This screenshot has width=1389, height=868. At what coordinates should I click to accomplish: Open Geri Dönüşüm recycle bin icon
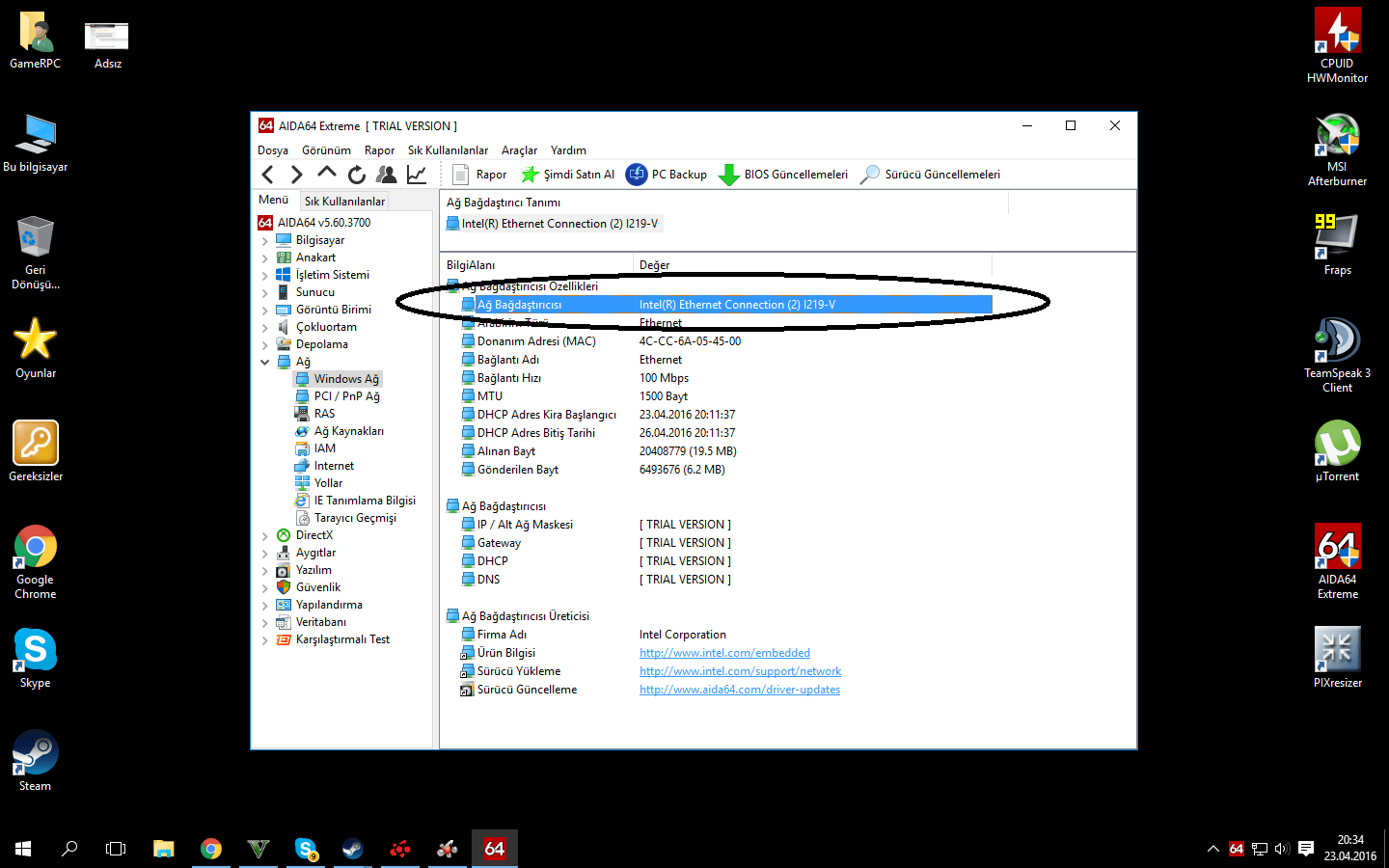coord(36,252)
